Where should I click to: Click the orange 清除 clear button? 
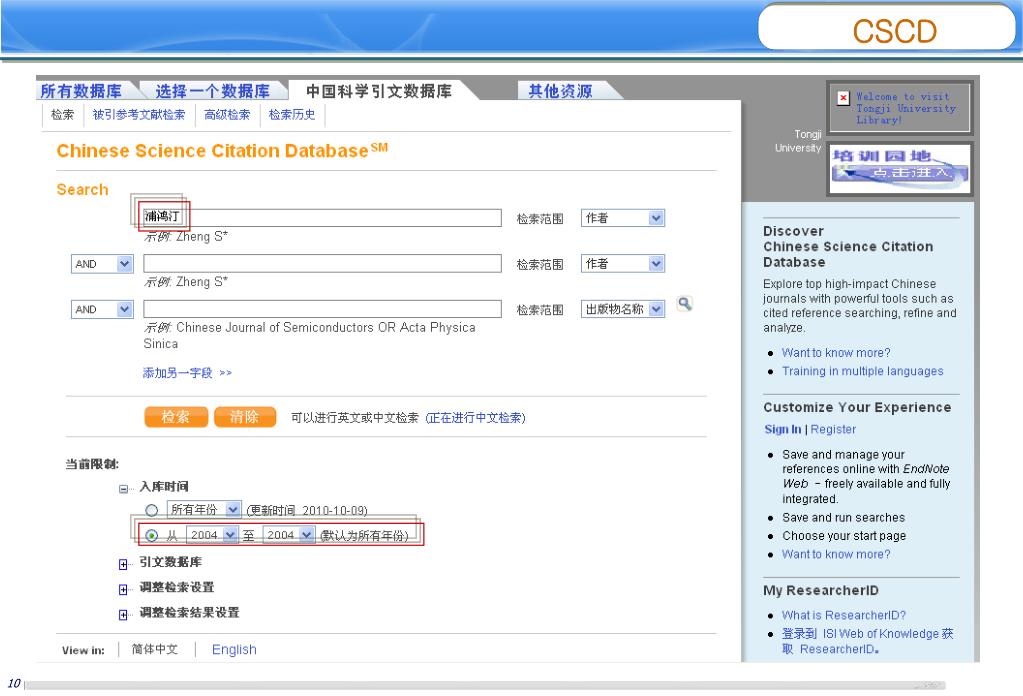[x=244, y=417]
